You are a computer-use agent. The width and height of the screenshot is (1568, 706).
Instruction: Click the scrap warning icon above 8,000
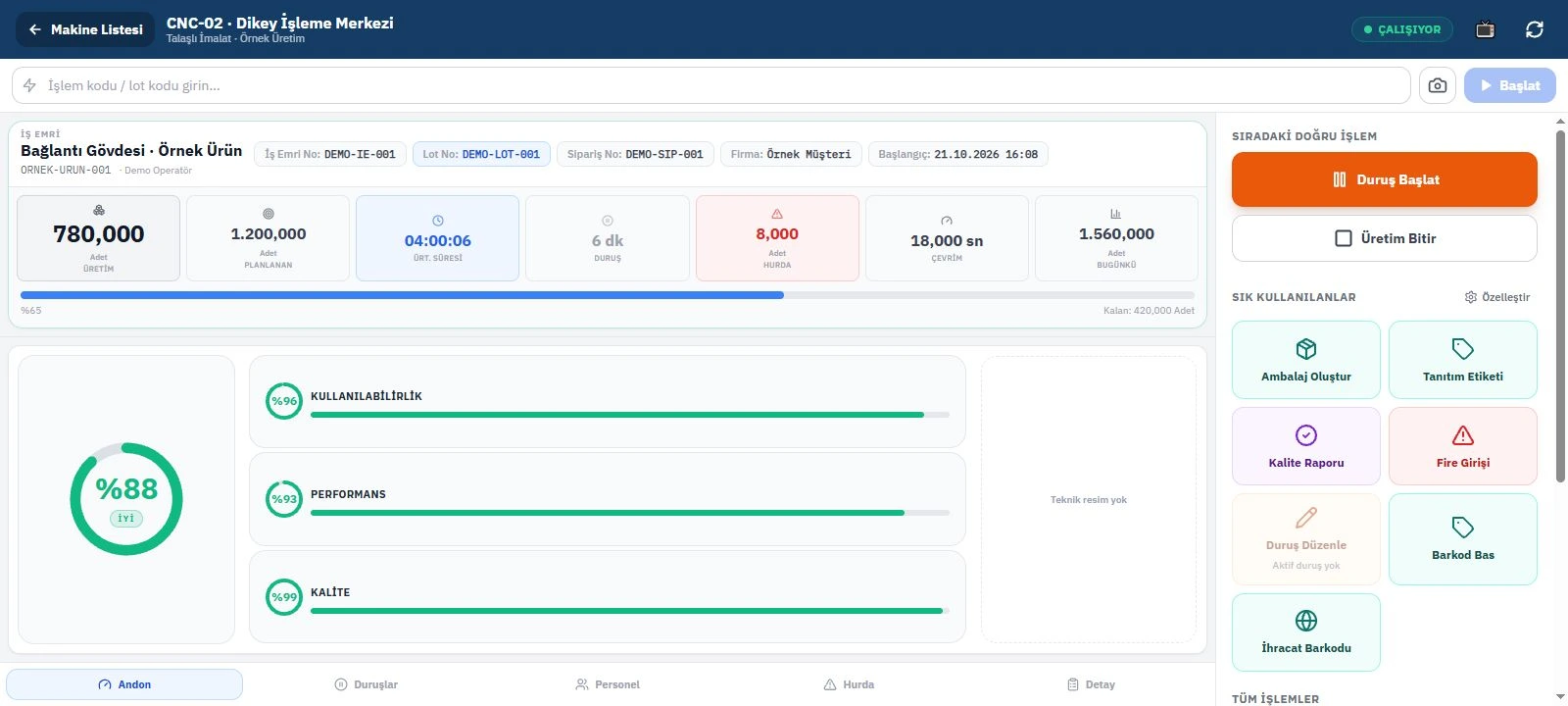(777, 214)
